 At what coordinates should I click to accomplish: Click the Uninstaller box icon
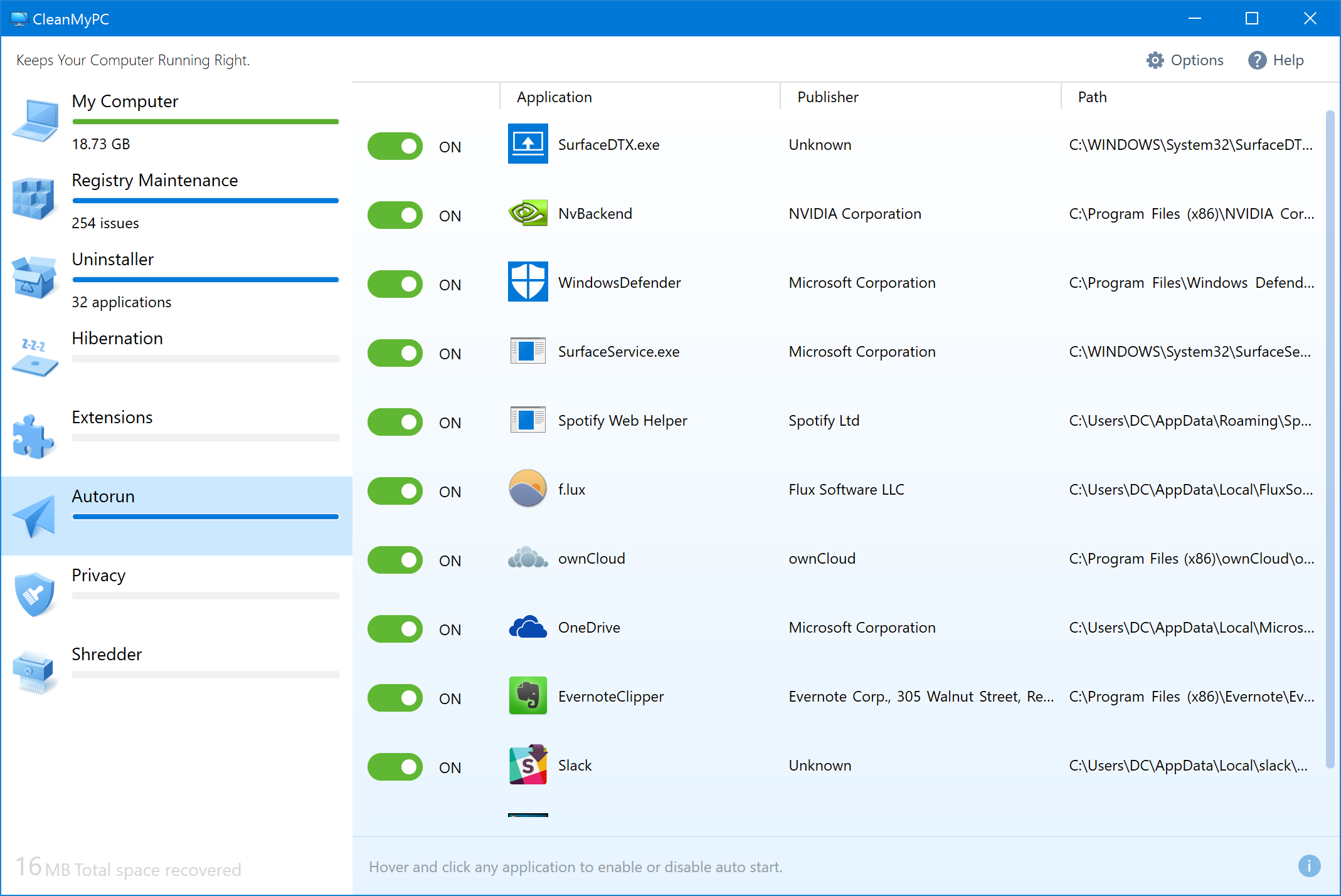click(34, 278)
